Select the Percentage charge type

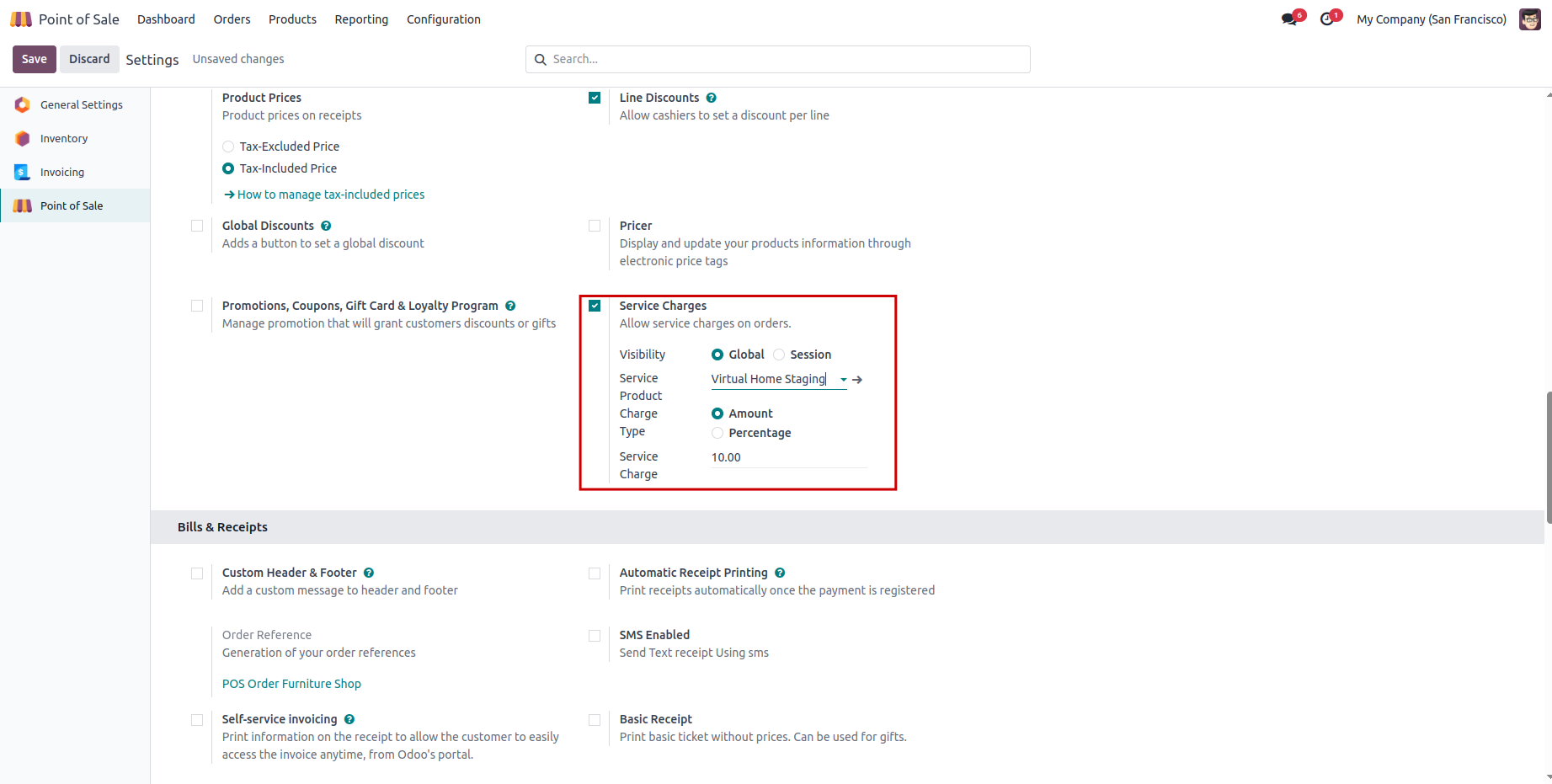717,433
